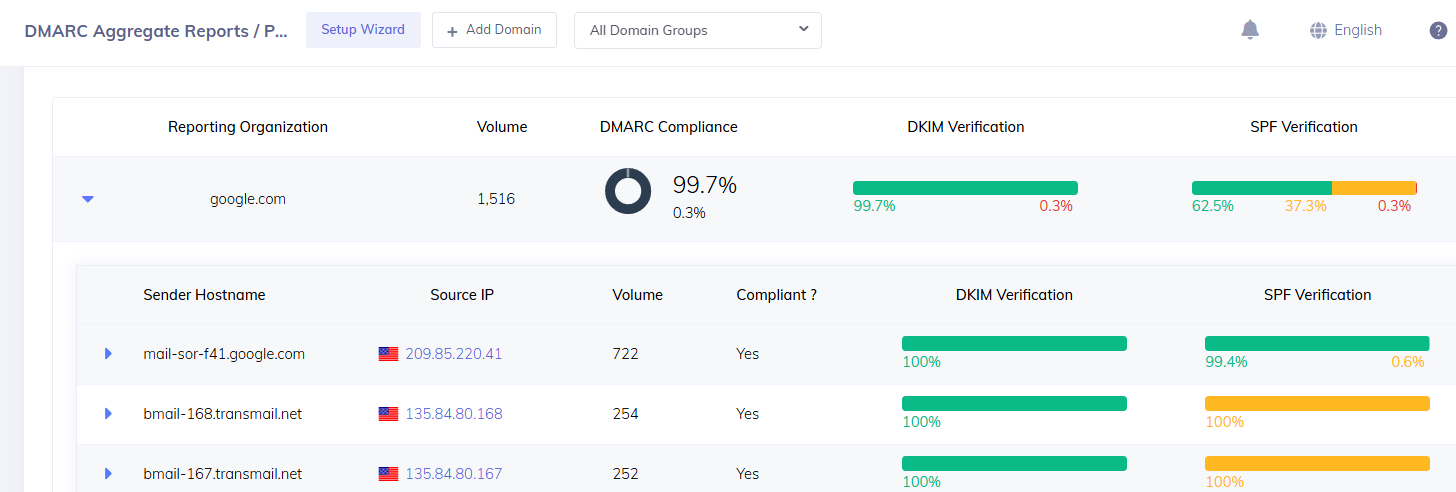1456x492 pixels.
Task: Click the US flag beside 209.85.220.41
Action: 388,354
